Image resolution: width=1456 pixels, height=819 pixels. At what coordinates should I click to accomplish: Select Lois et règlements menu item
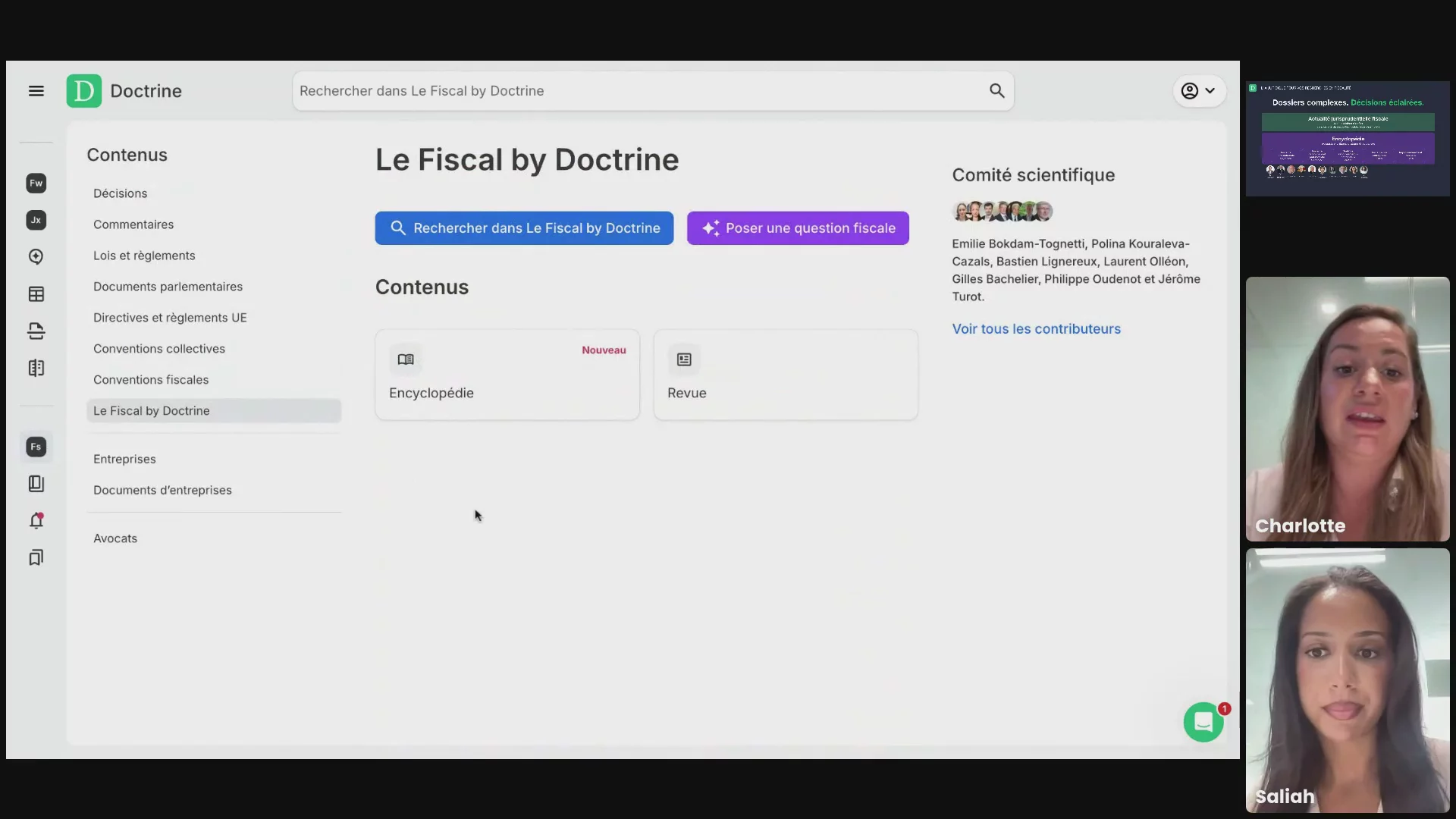pos(144,256)
